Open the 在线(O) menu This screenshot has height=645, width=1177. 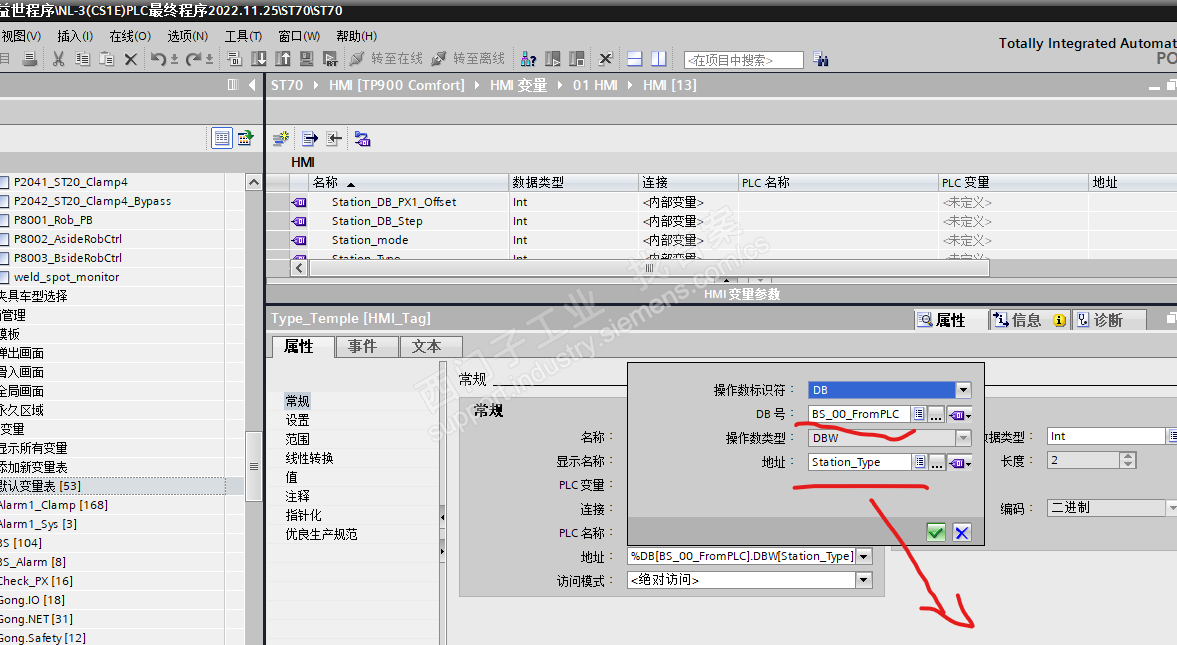click(x=130, y=36)
